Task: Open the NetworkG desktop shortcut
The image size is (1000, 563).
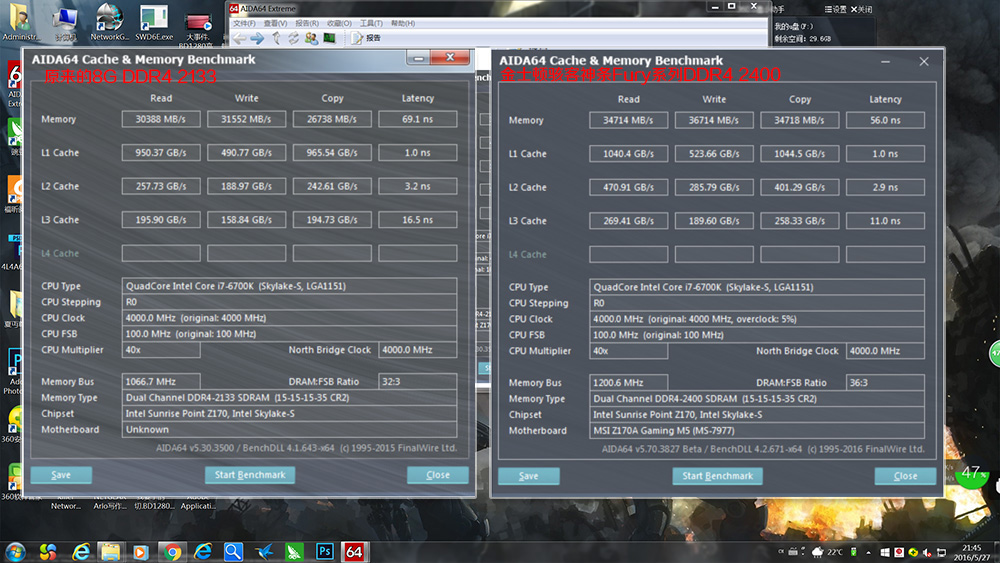Action: point(109,21)
